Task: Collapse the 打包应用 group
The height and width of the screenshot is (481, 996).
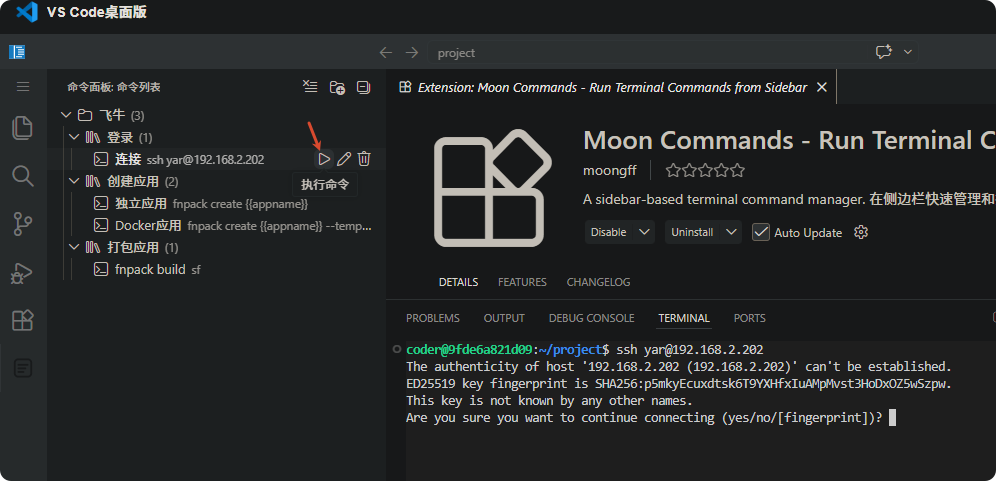Action: tap(74, 247)
